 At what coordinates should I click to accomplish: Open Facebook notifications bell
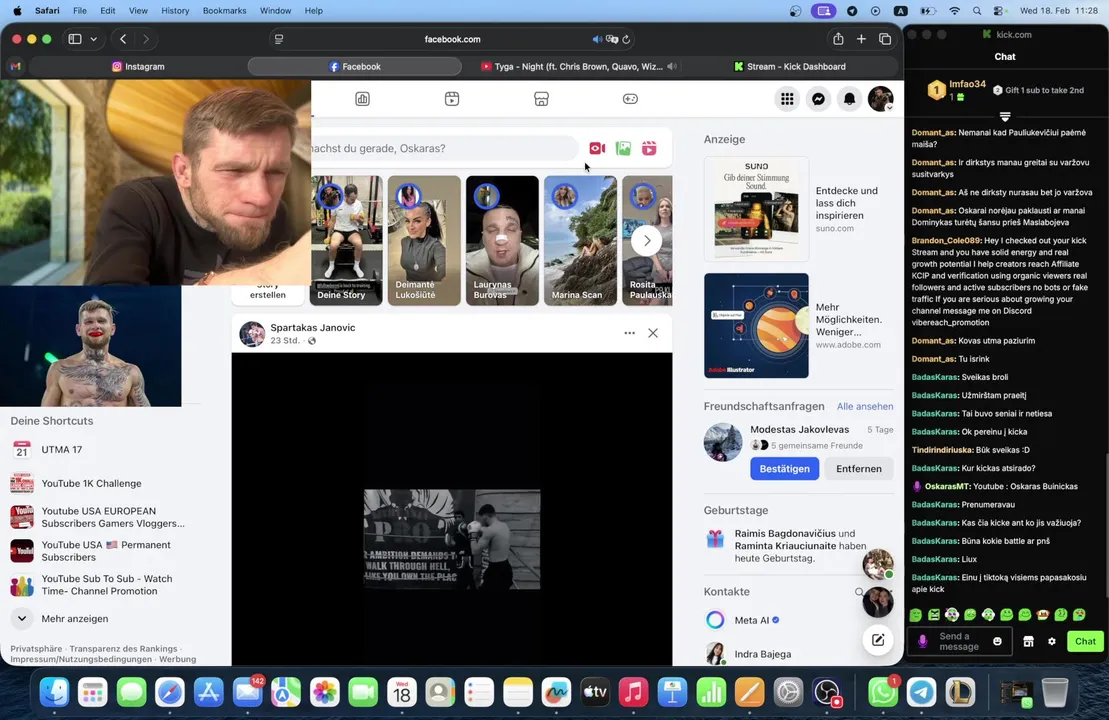click(x=849, y=99)
